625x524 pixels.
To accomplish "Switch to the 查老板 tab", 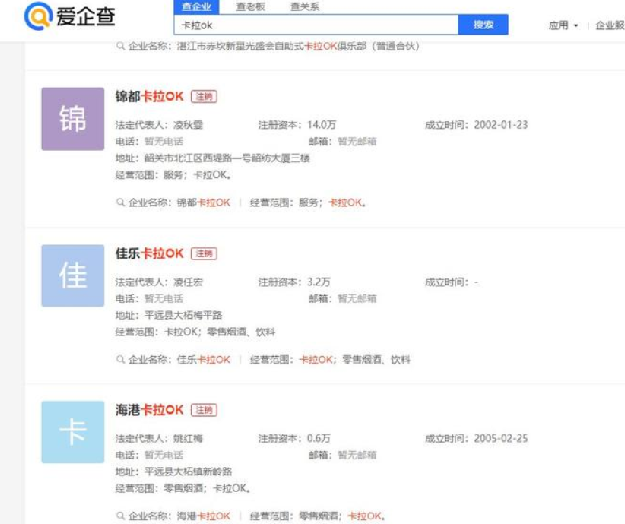I will click(250, 6).
